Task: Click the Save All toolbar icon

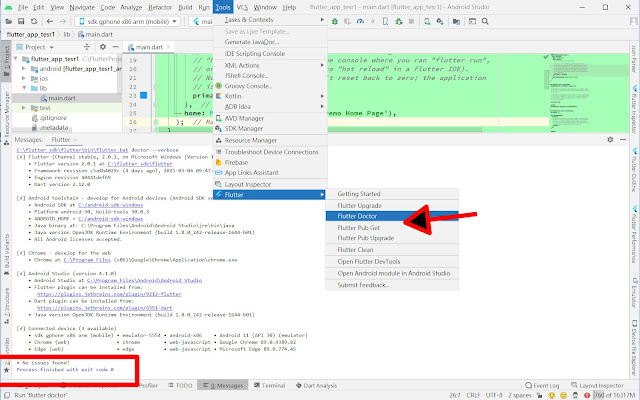Action: tap(21, 21)
